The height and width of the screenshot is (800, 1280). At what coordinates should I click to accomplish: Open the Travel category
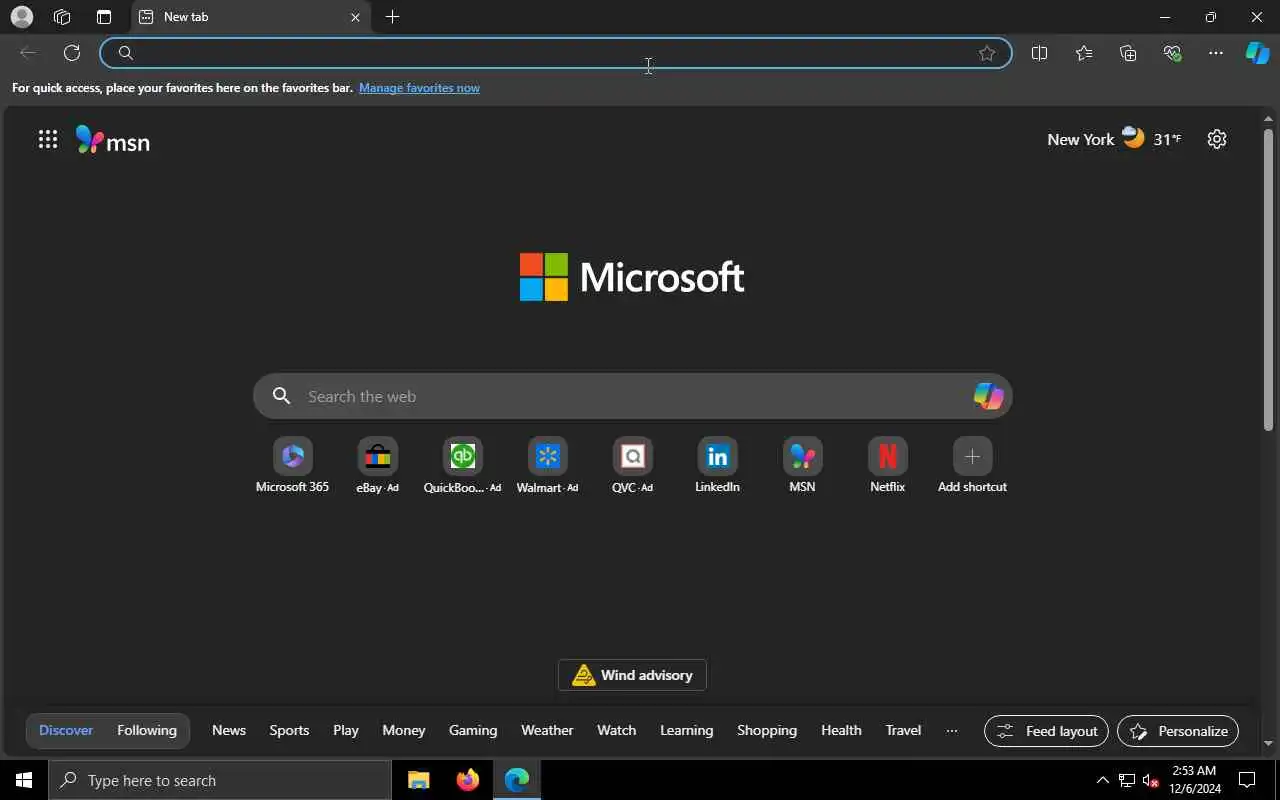[x=903, y=730]
